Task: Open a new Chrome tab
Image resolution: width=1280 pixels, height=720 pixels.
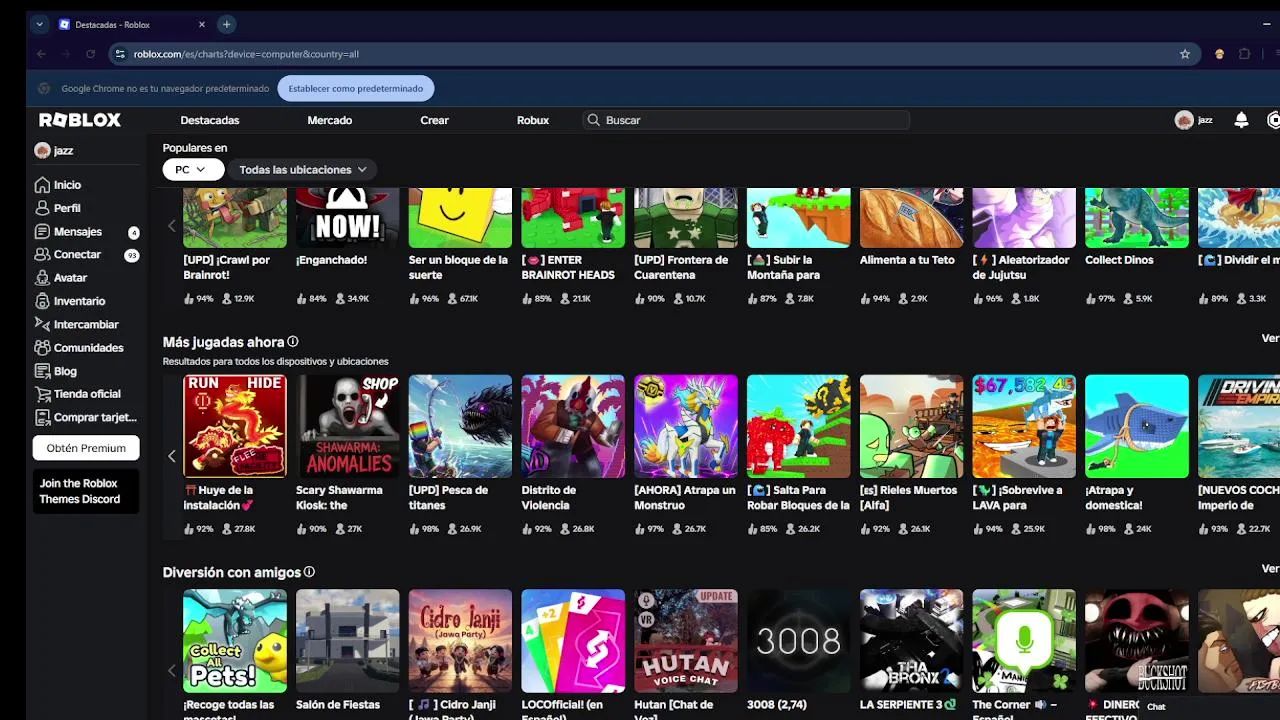Action: [227, 24]
